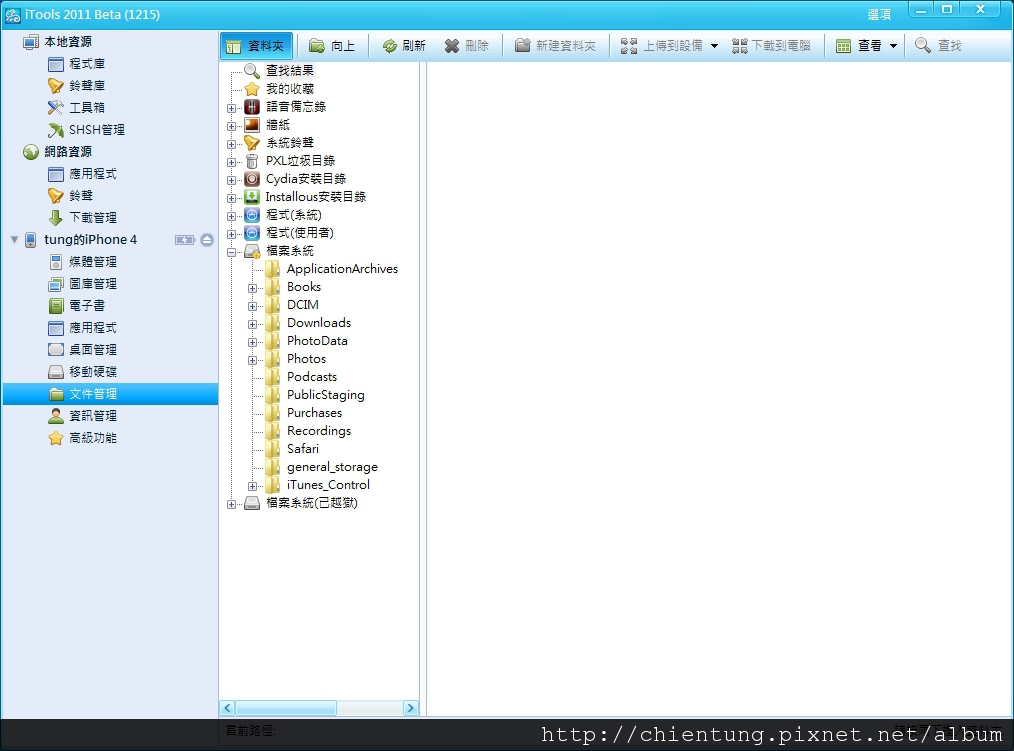The image size is (1014, 751).
Task: Select 我的收藏 favorites
Action: coord(290,89)
